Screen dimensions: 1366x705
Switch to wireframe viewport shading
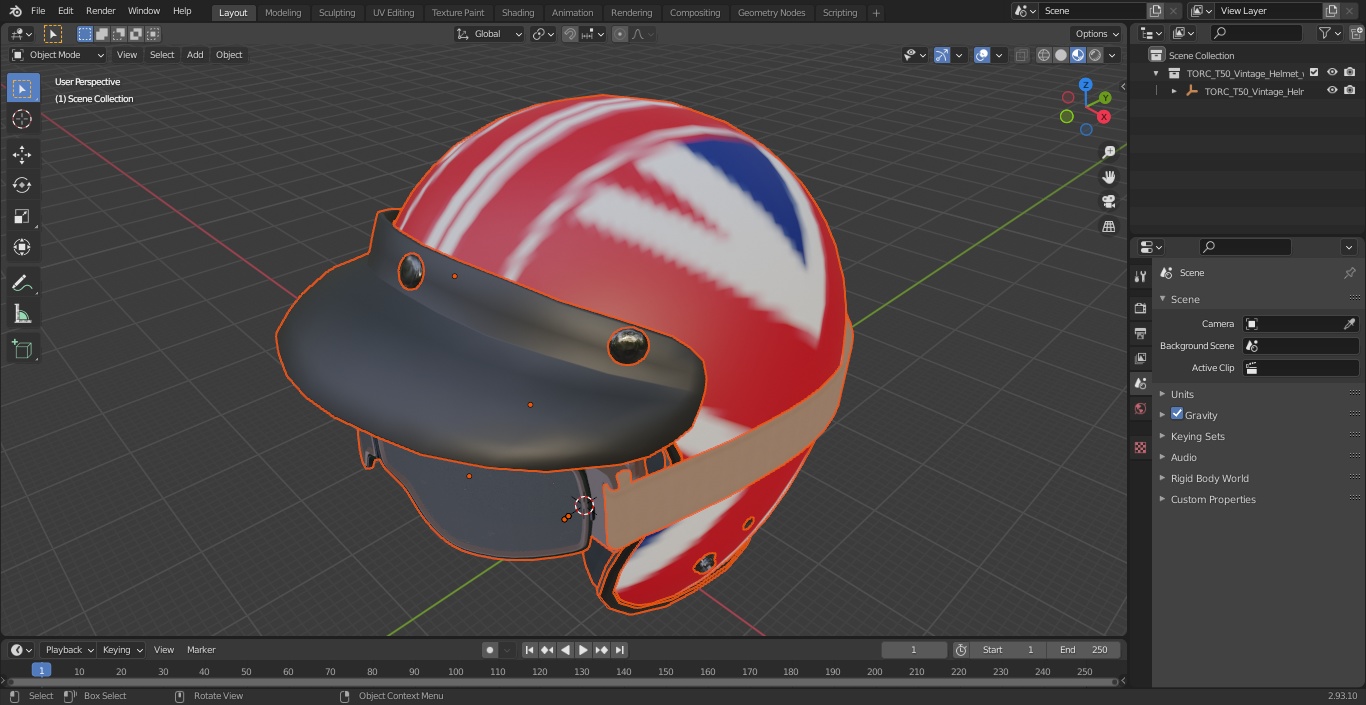[x=1044, y=55]
